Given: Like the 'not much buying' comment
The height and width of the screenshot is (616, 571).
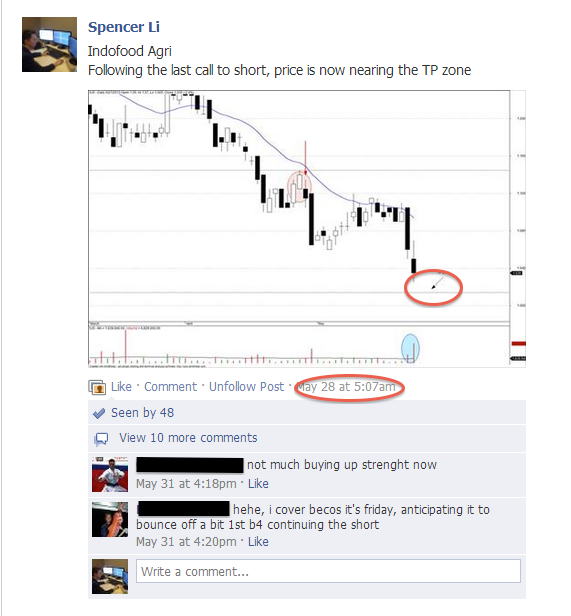Looking at the screenshot, I should (x=258, y=484).
